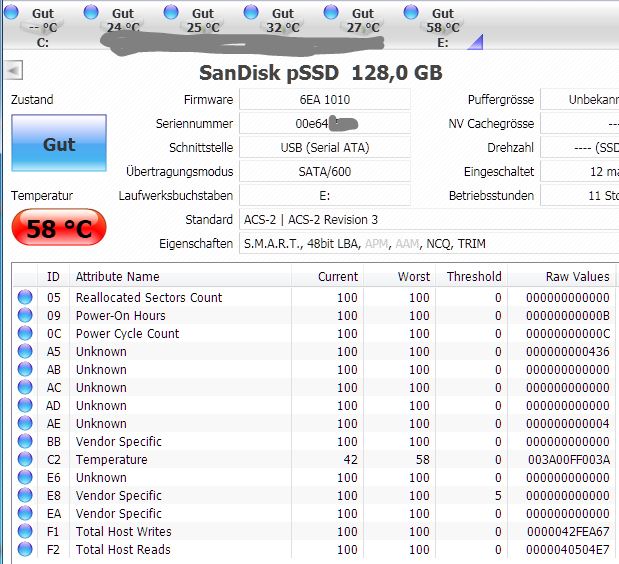Open the drive showing 32 °C
619x564 pixels.
[283, 21]
